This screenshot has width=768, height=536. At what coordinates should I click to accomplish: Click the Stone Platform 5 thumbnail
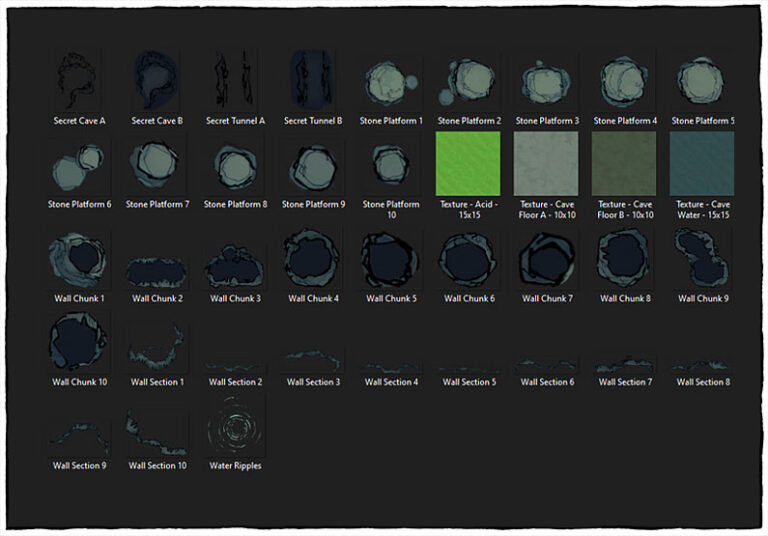(x=703, y=80)
